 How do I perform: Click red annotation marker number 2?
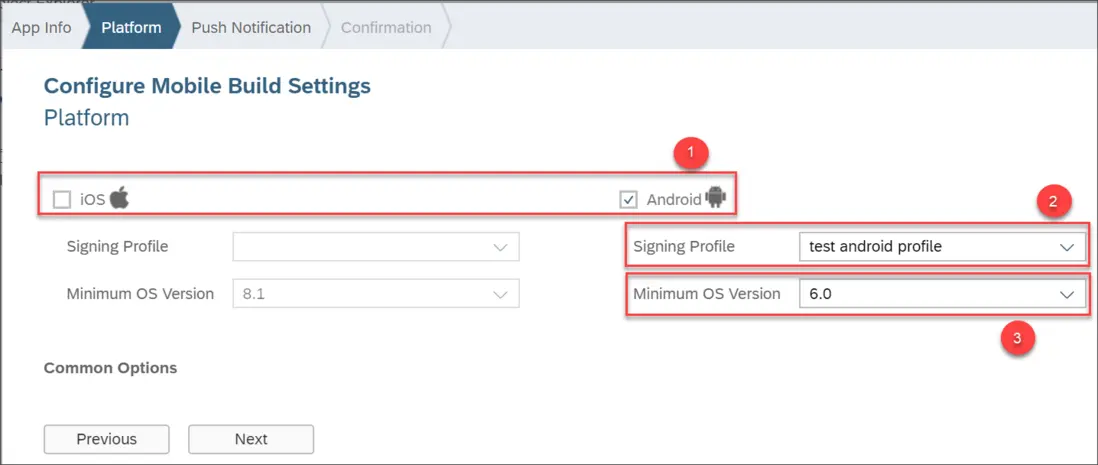coord(1051,204)
